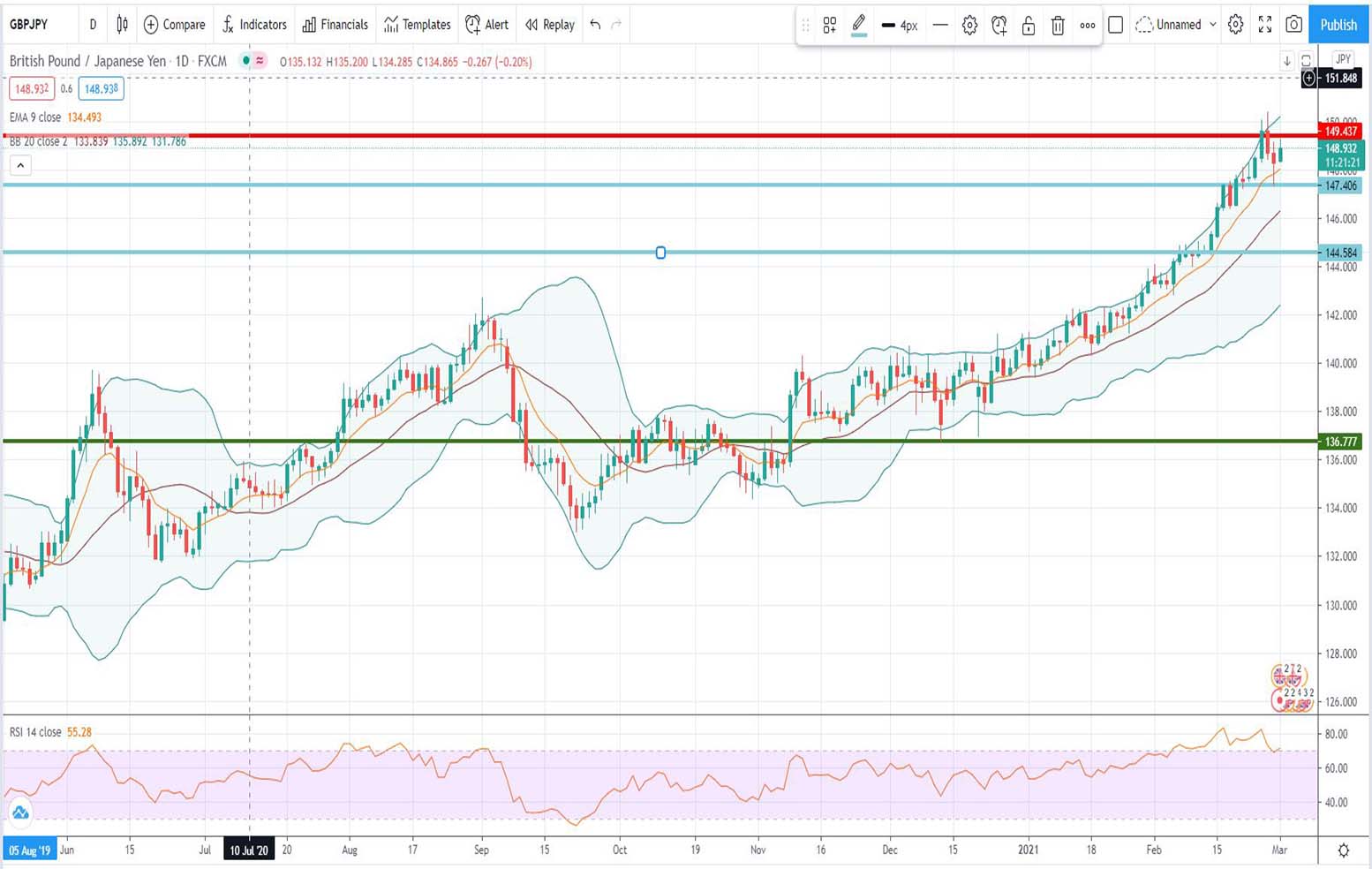
Task: Open the Unnamed layout dropdown
Action: tap(1176, 25)
